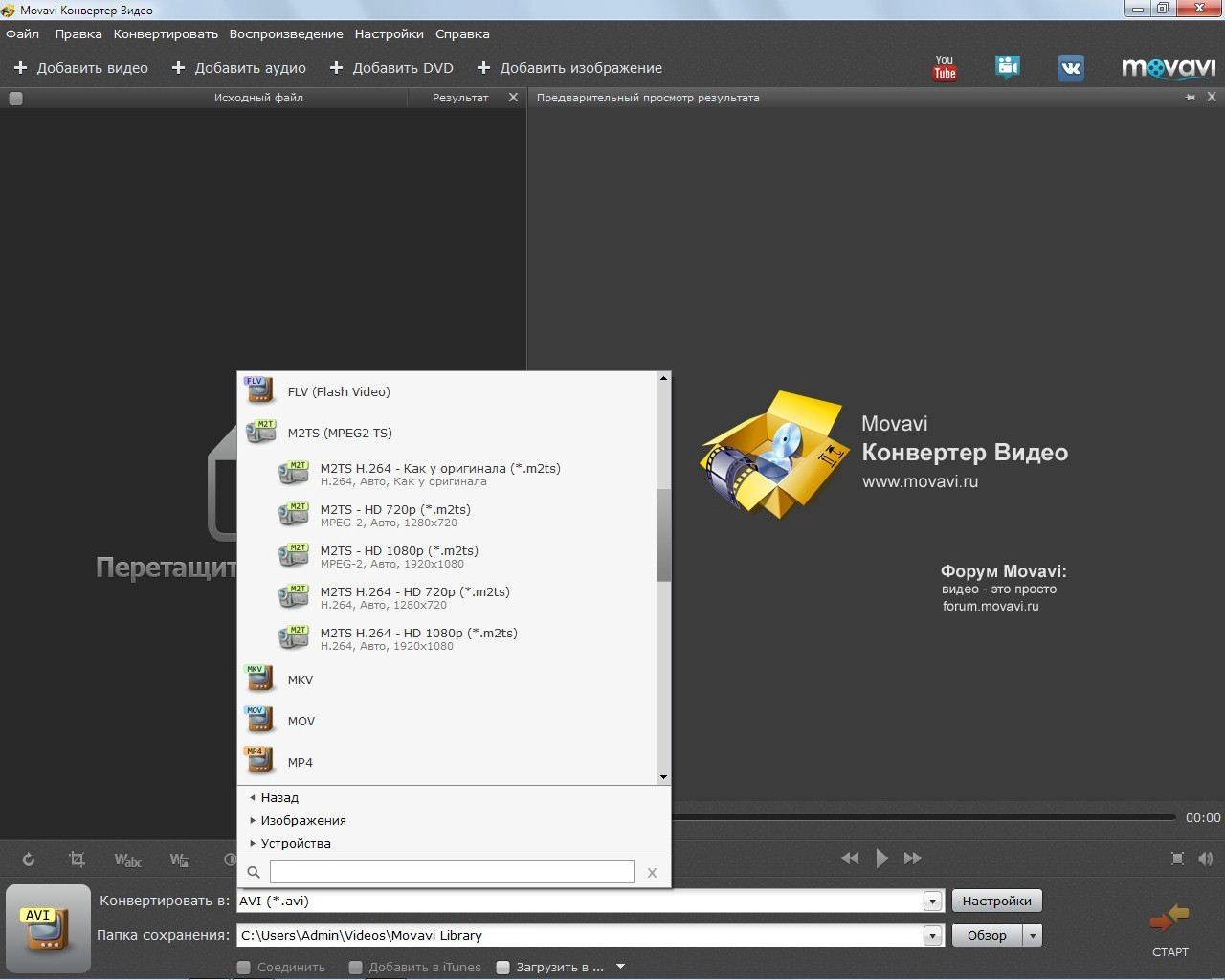
Task: Click the preview playback seek bar
Action: point(924,817)
